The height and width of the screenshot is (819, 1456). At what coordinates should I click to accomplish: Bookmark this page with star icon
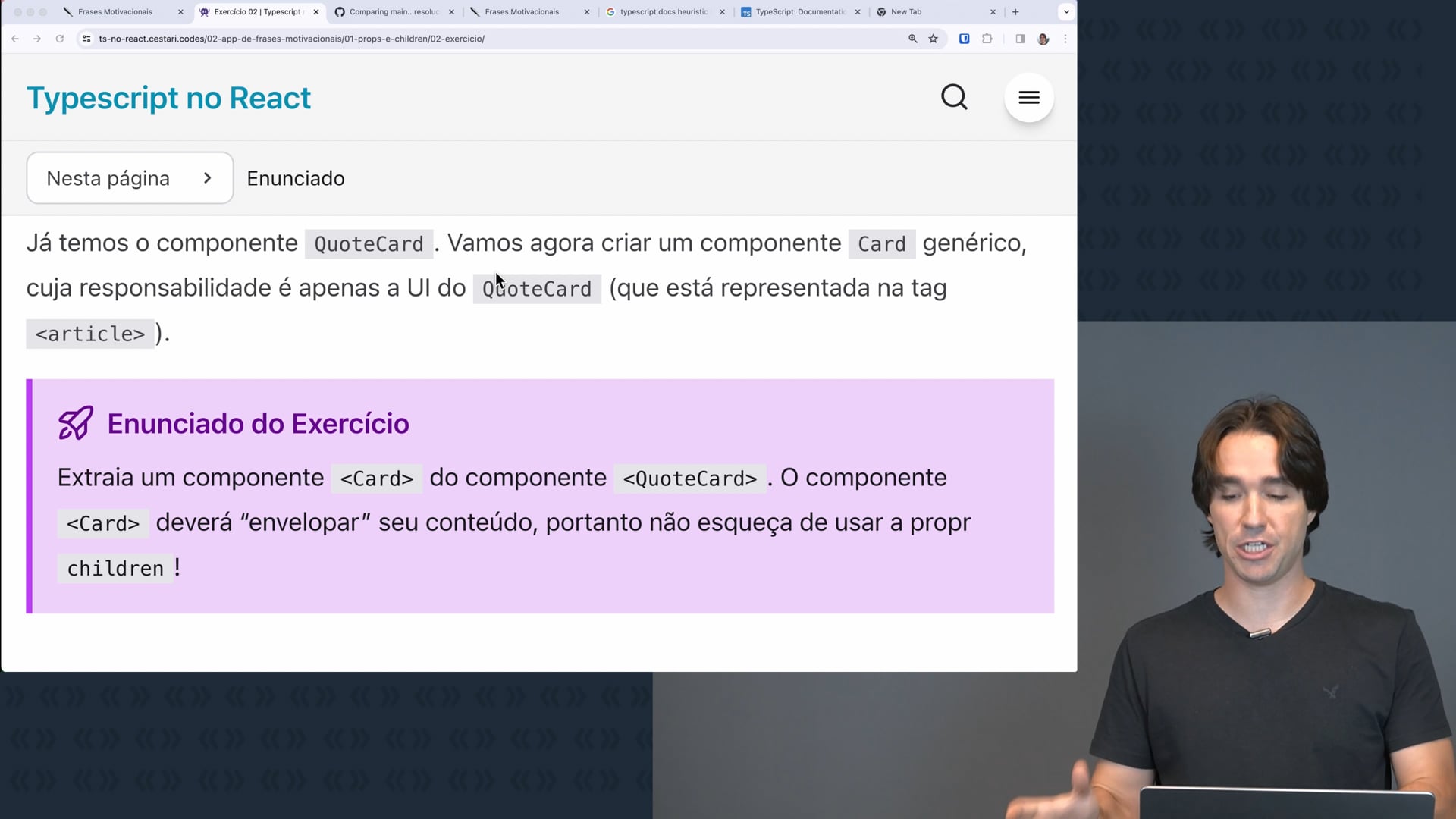(934, 39)
